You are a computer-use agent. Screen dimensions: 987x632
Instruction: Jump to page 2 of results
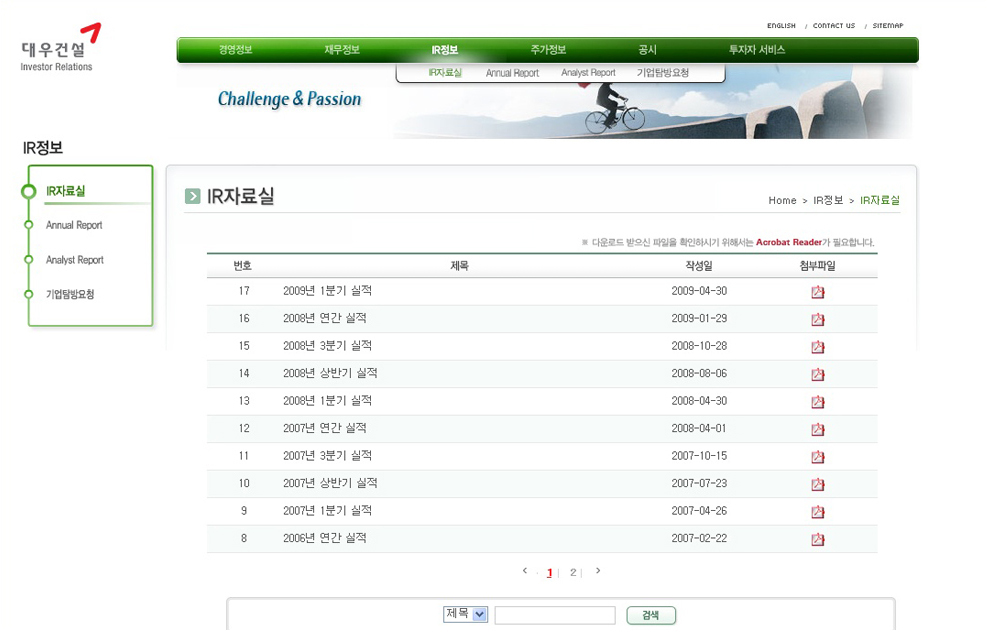click(573, 573)
